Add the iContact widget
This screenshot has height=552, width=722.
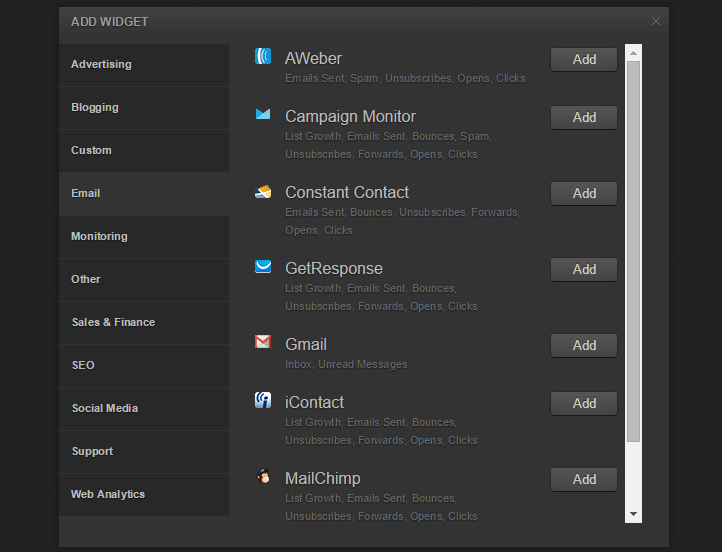pyautogui.click(x=584, y=403)
